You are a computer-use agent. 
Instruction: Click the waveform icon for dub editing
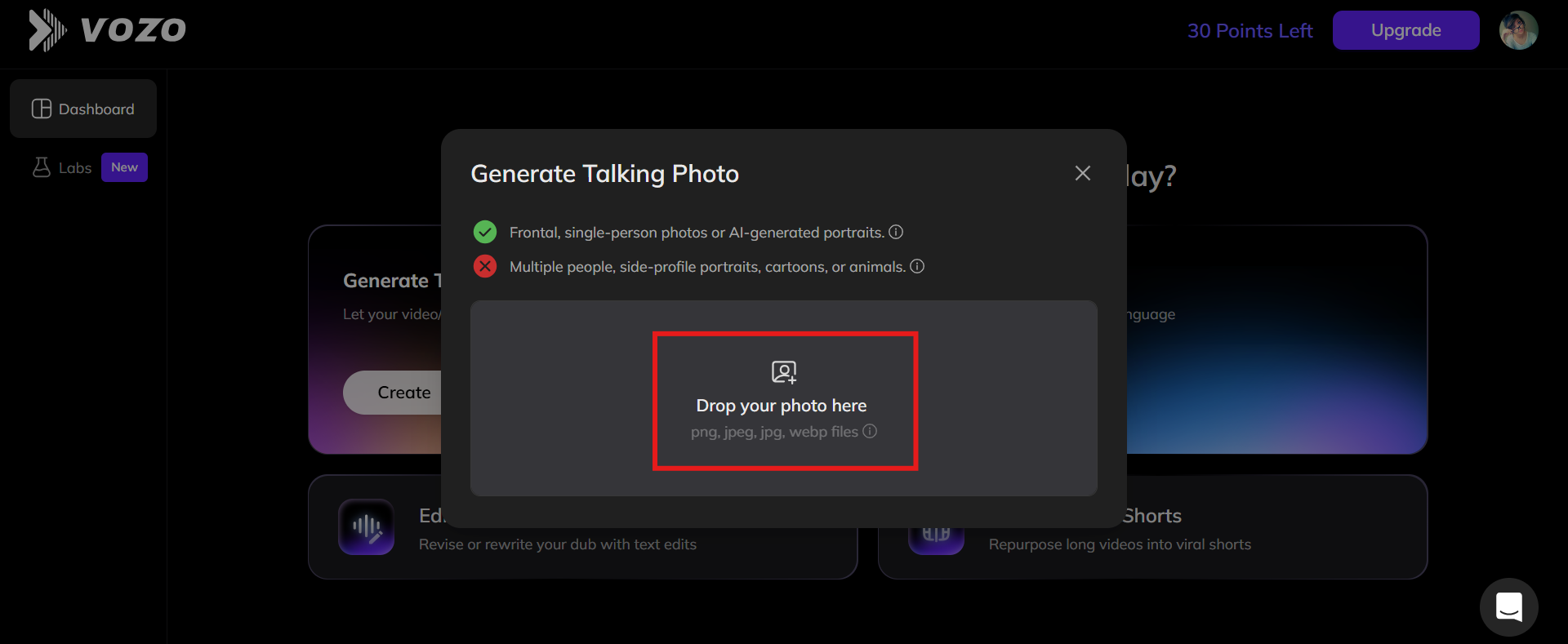point(365,526)
